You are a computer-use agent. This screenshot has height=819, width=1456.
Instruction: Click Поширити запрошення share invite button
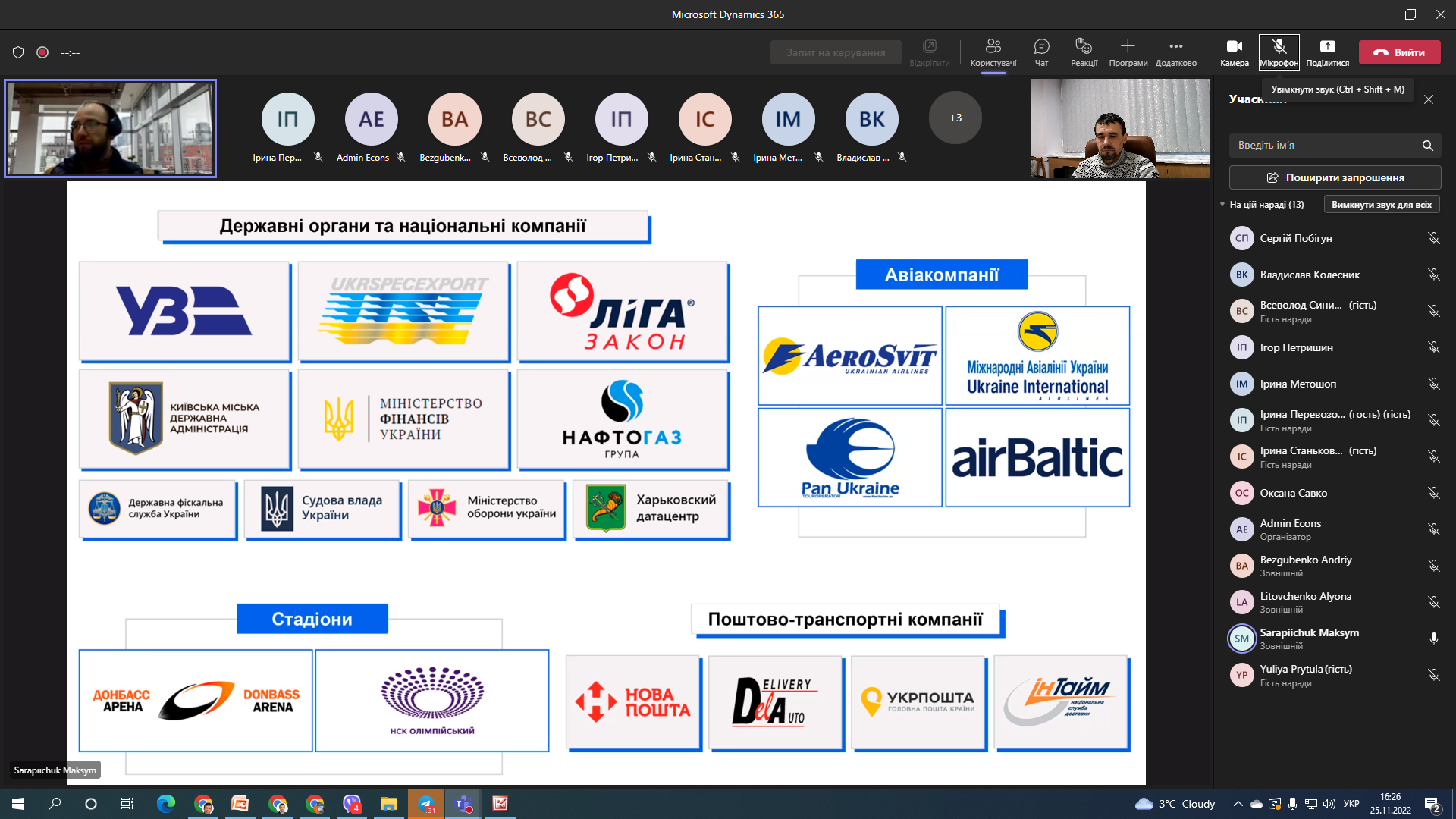pos(1335,177)
